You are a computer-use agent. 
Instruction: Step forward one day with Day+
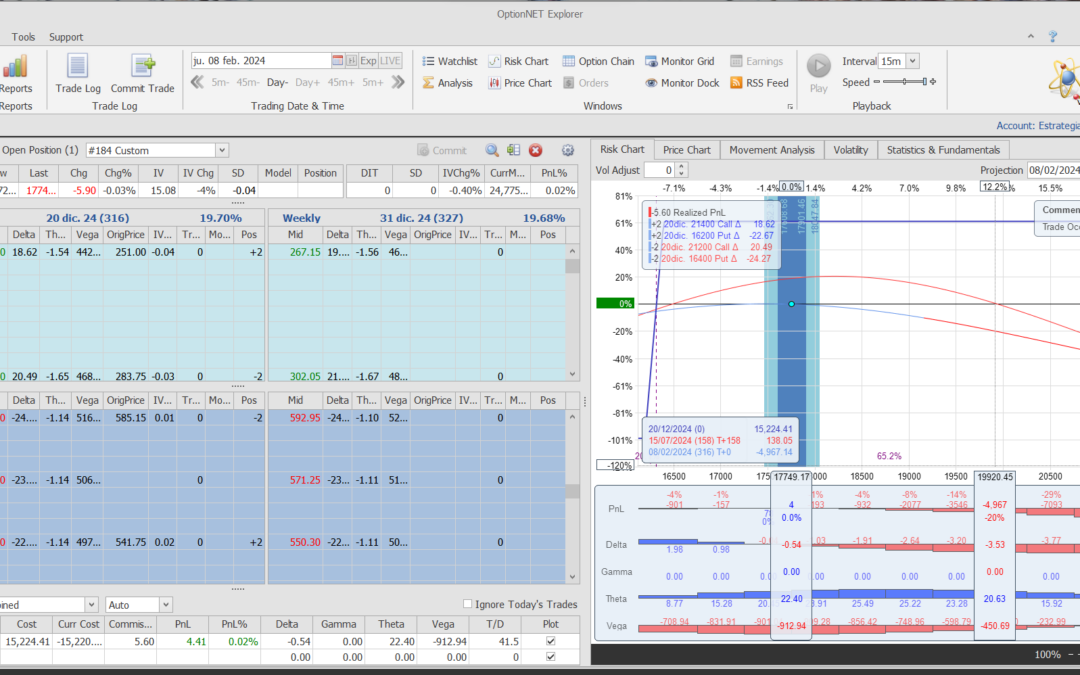point(307,82)
